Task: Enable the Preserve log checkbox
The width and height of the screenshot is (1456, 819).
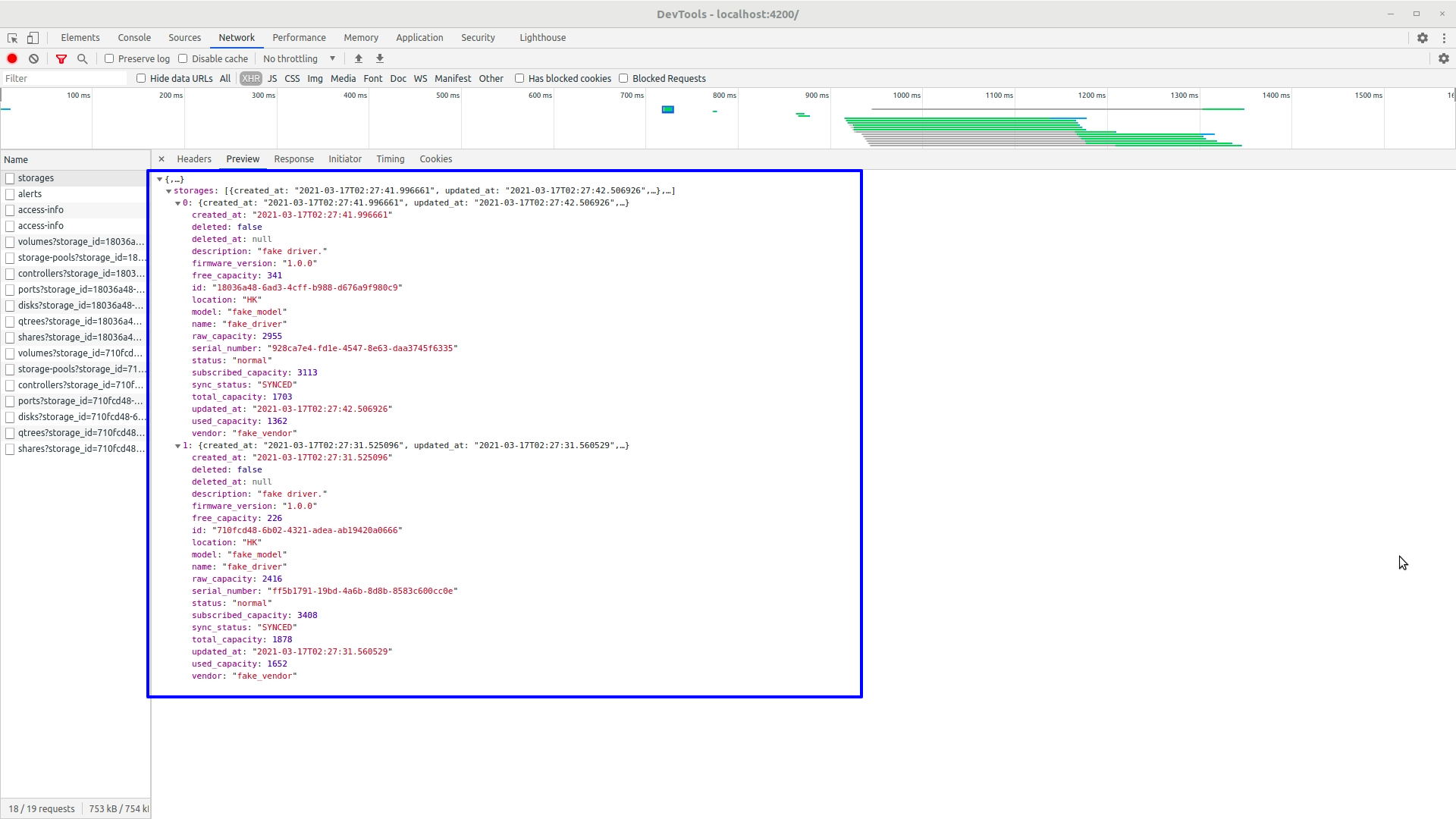Action: (110, 58)
